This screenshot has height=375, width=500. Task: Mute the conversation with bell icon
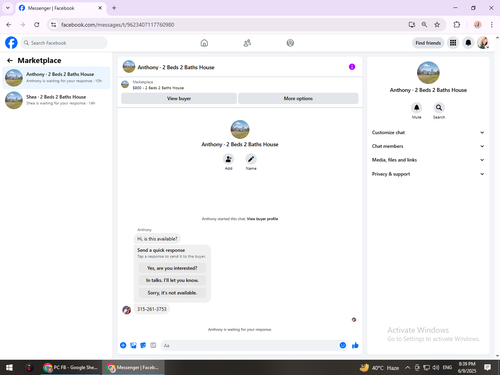click(x=417, y=108)
